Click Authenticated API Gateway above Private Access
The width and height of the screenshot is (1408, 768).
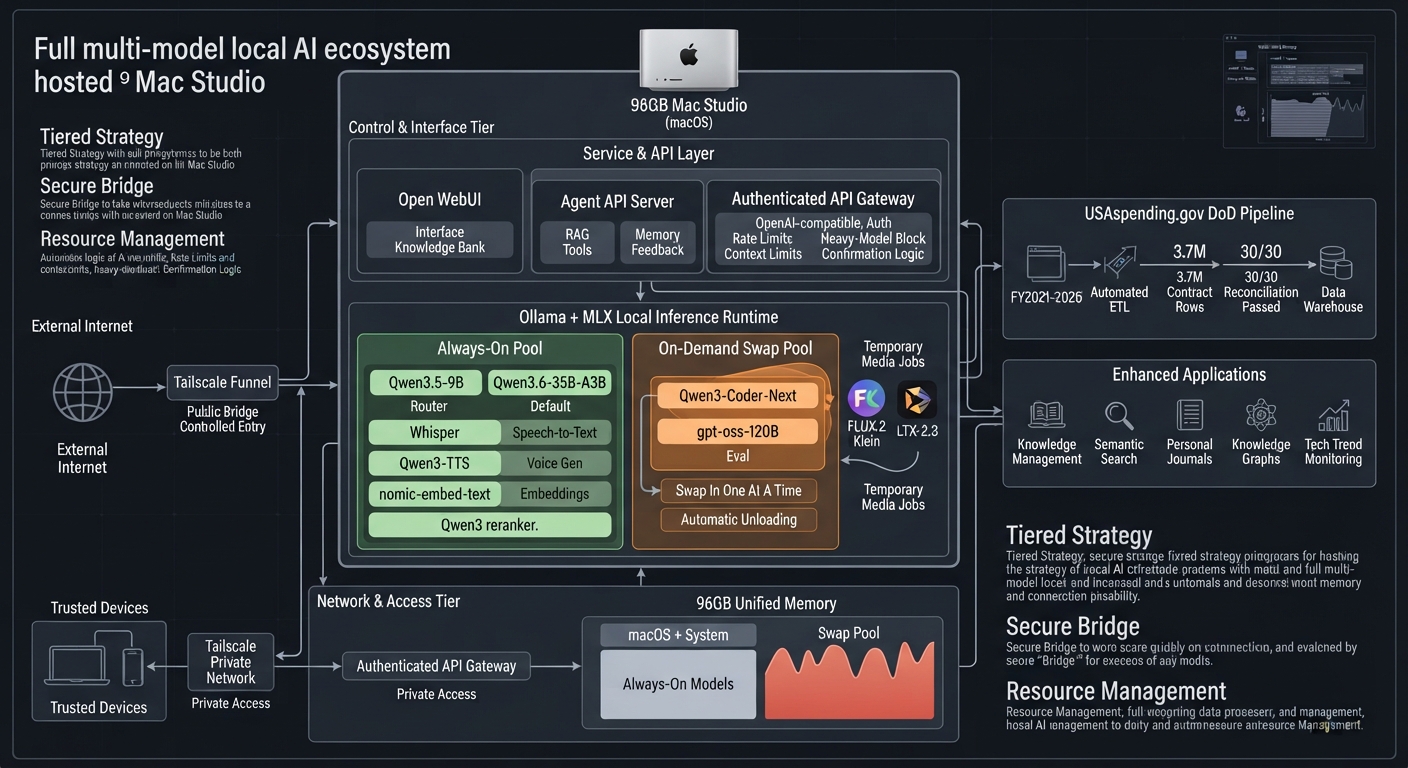(436, 665)
